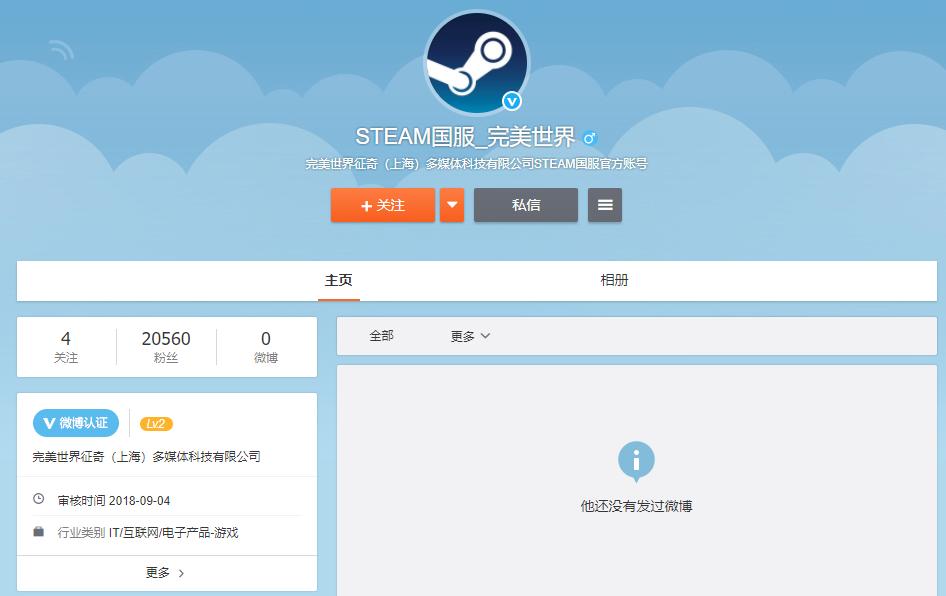Select the 全部 filter
This screenshot has width=946, height=596.
(x=381, y=336)
